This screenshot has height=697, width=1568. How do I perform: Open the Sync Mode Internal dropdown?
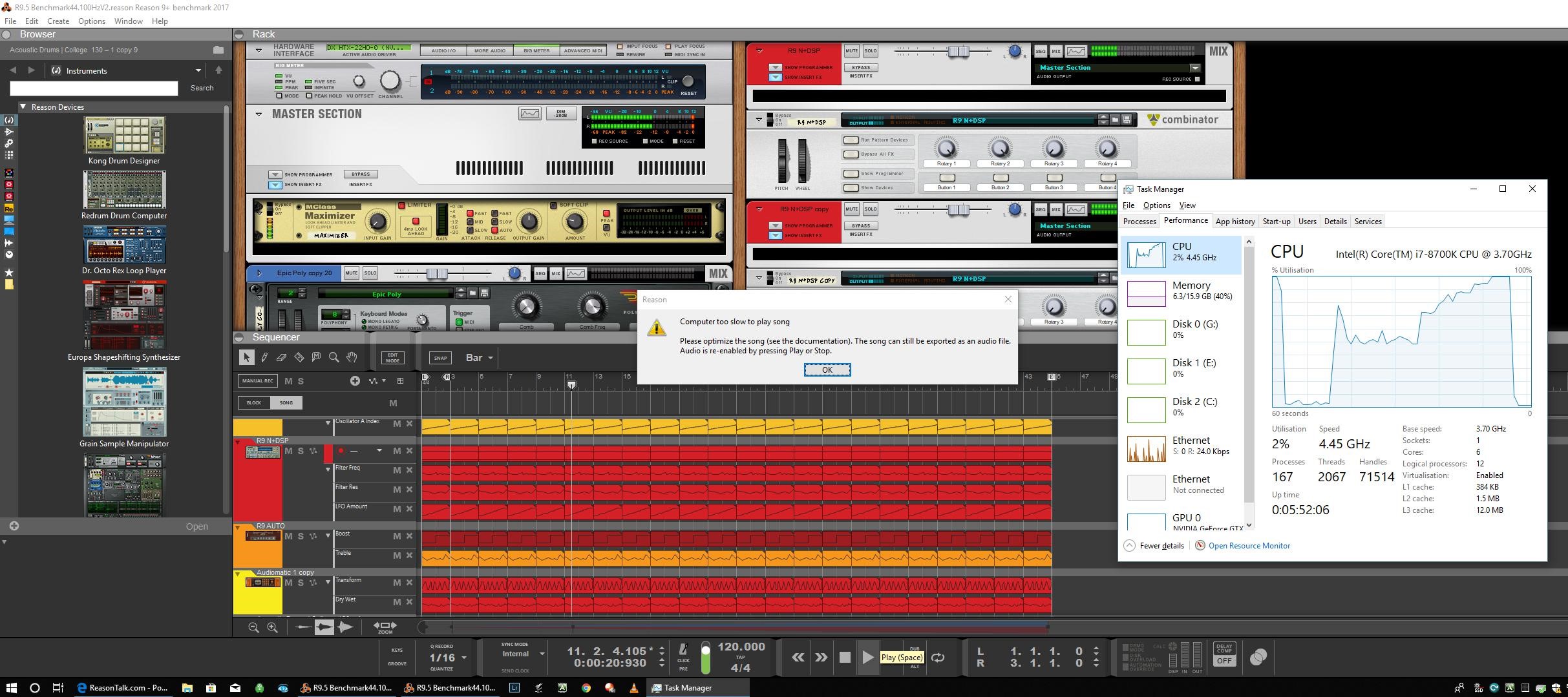(522, 654)
